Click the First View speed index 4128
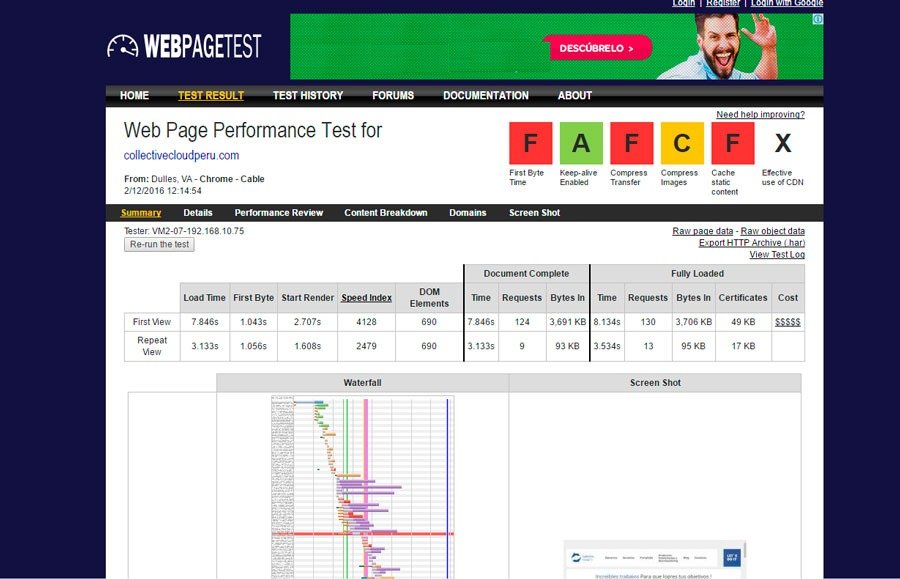Screen dimensions: 900x579 pyautogui.click(x=366, y=322)
